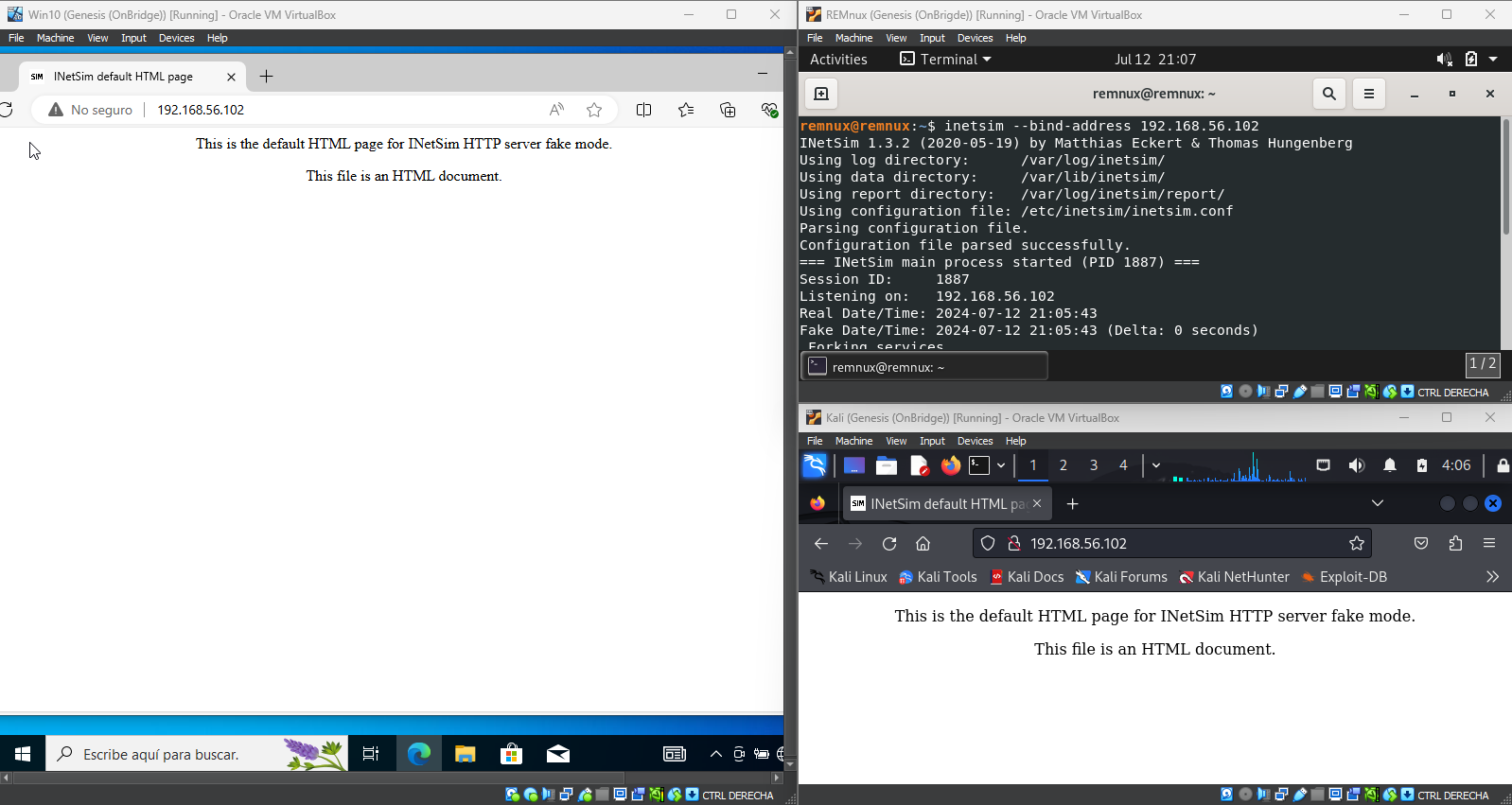
Task: Open Edge browser essentials heart icon
Action: coord(769,110)
